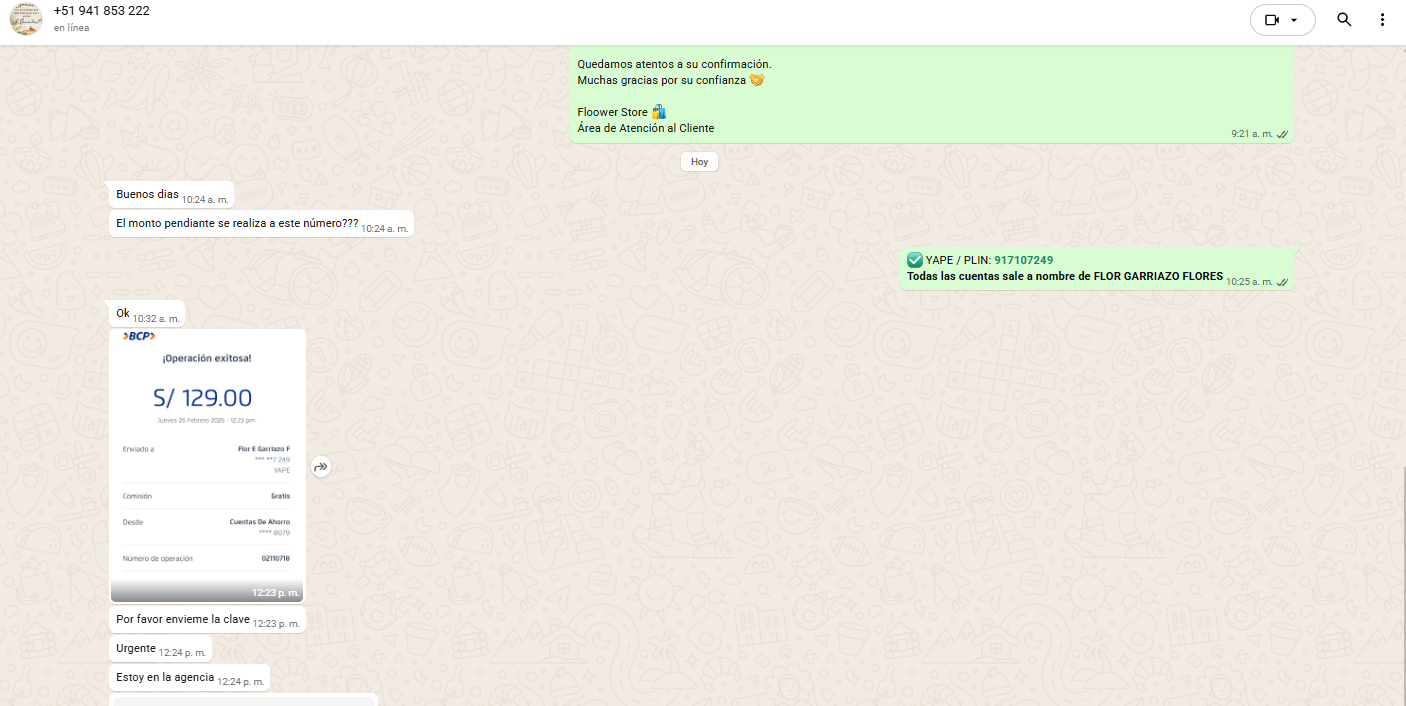Click read checkmarks on 9:21 a. m. message
Screen dimensions: 1406x706
[1282, 134]
